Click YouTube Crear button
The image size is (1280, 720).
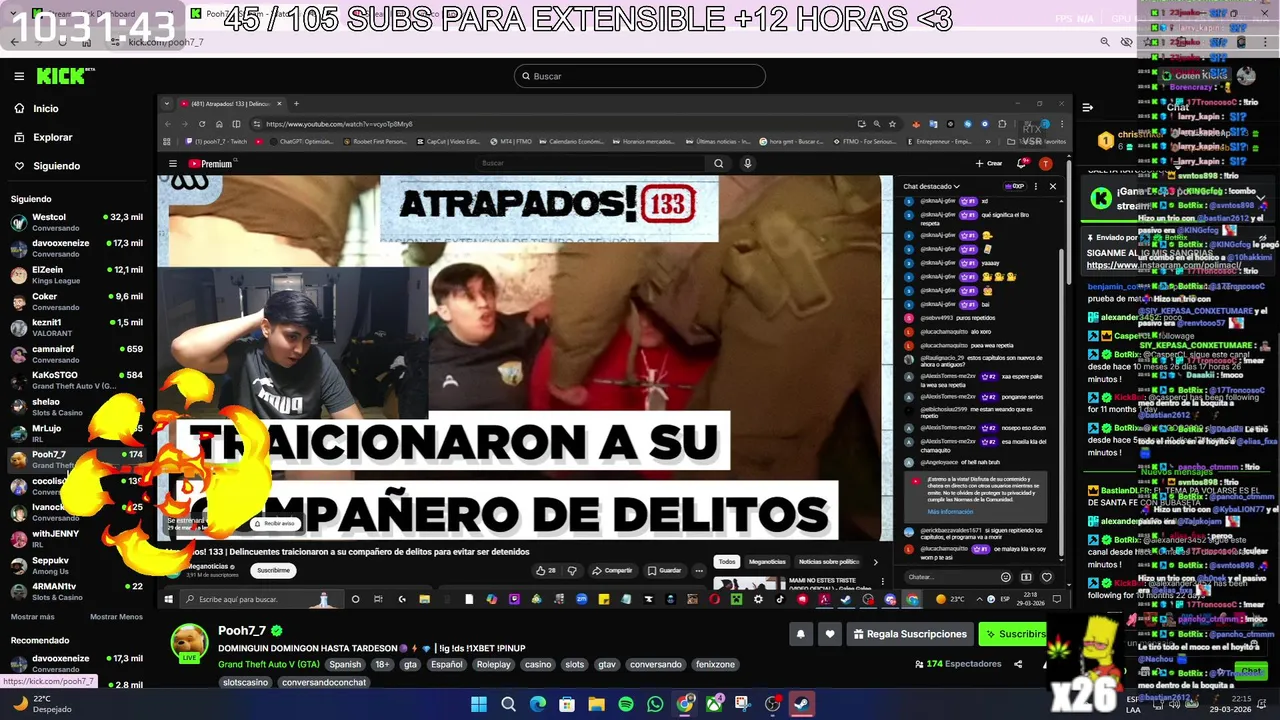(990, 164)
